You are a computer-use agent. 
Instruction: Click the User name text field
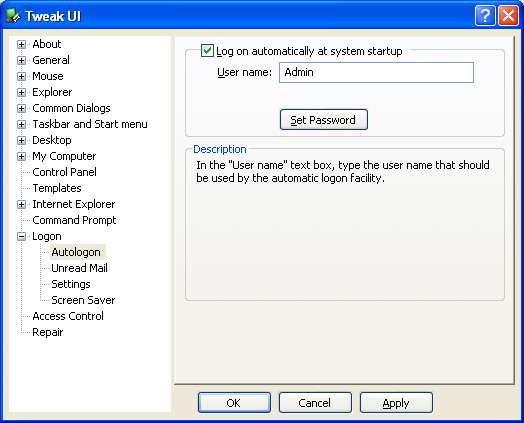376,72
